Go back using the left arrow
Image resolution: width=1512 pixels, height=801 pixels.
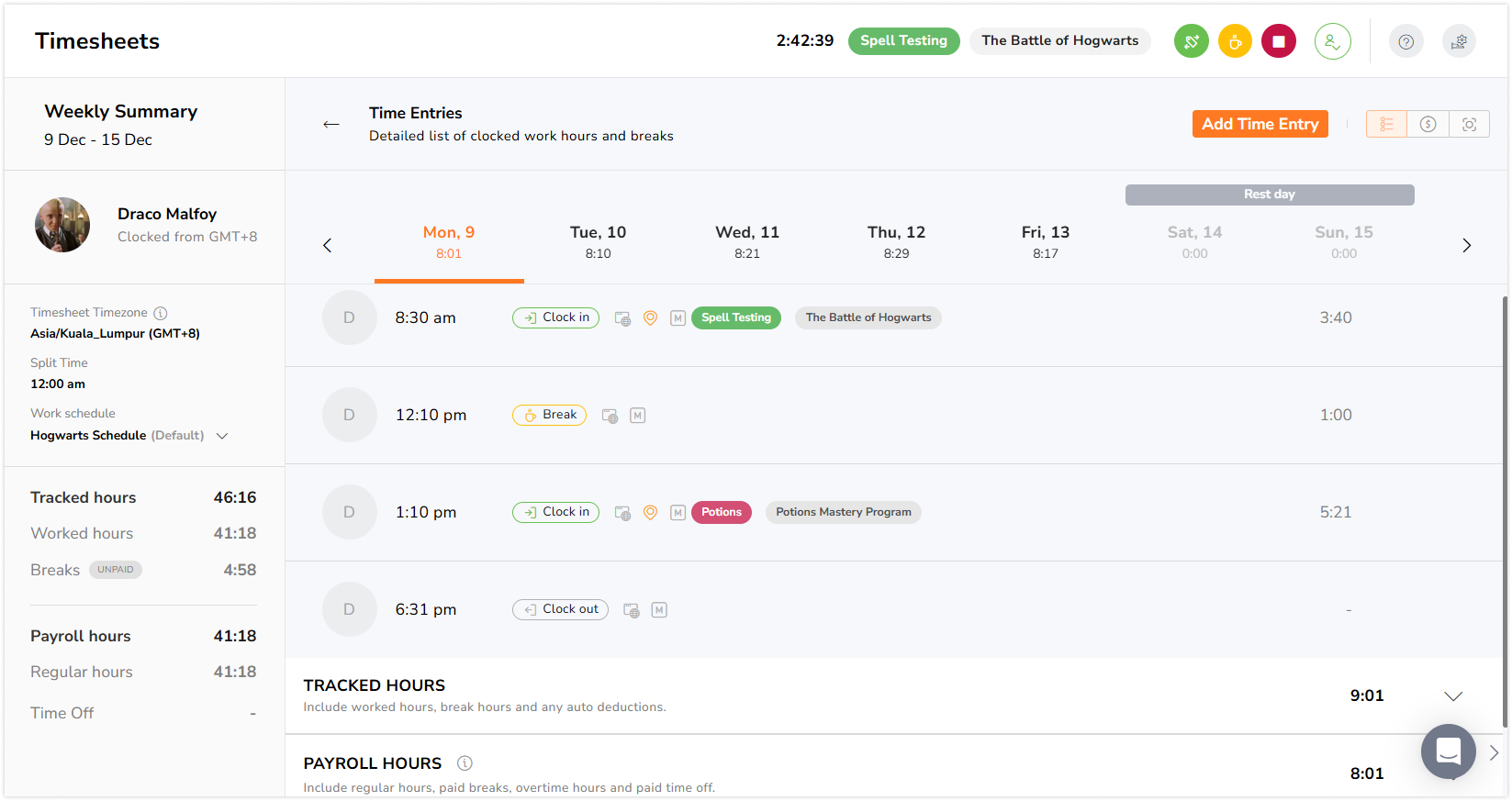[x=331, y=124]
